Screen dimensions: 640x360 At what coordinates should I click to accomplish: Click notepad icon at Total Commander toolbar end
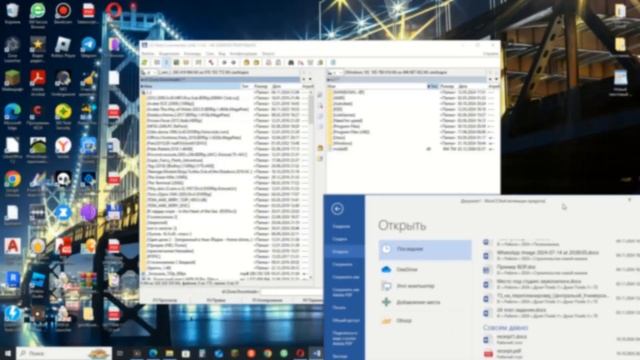click(333, 62)
